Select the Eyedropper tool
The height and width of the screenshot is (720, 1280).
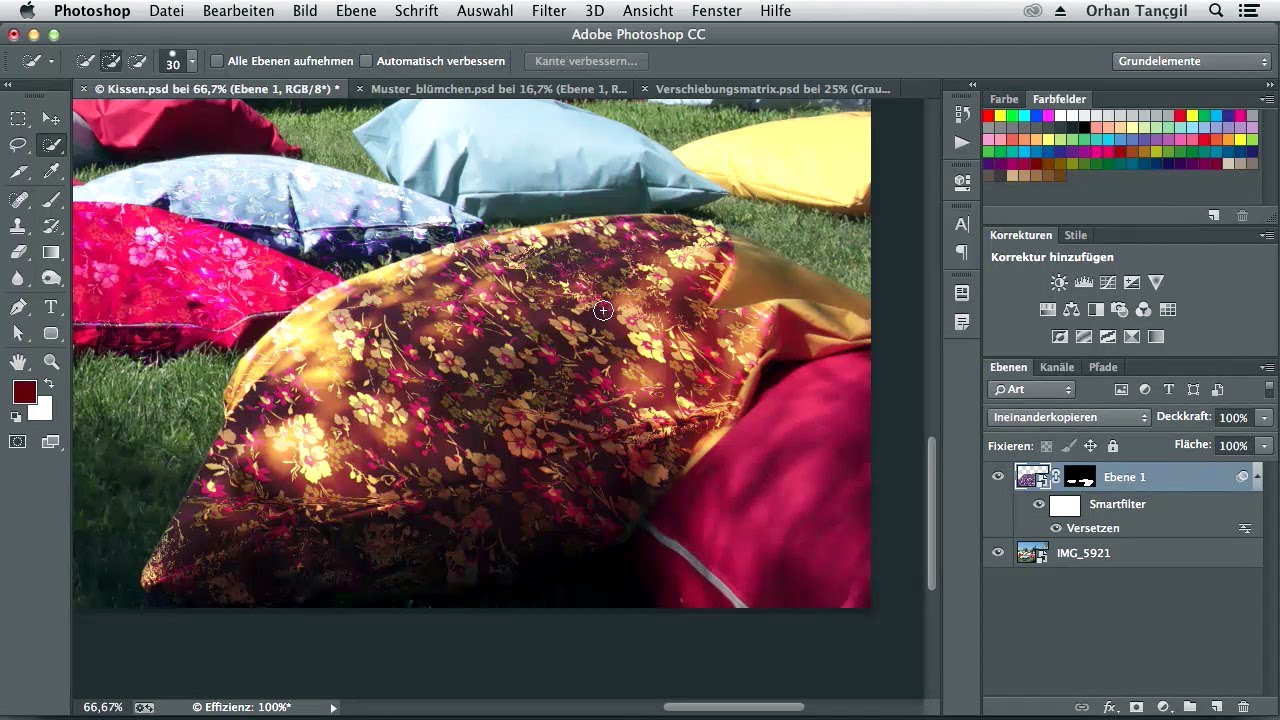click(x=52, y=172)
